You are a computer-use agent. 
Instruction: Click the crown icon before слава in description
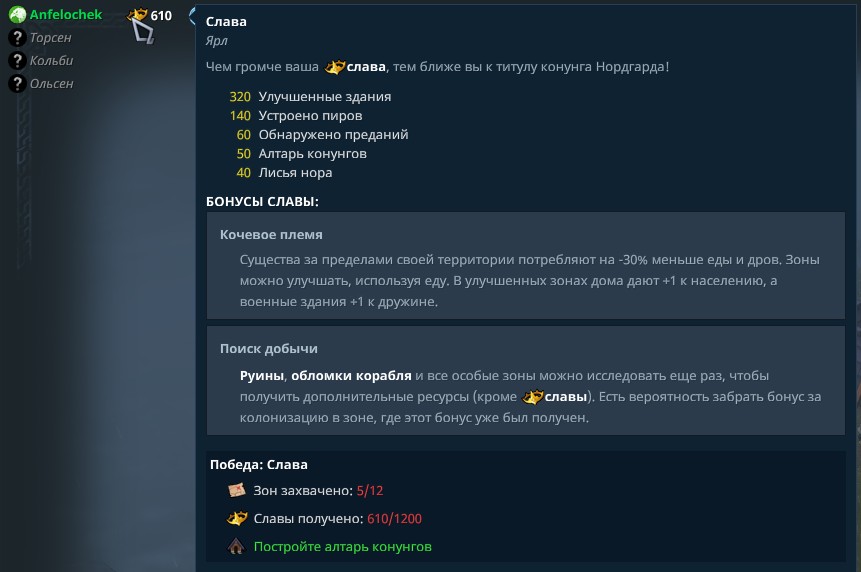click(335, 68)
